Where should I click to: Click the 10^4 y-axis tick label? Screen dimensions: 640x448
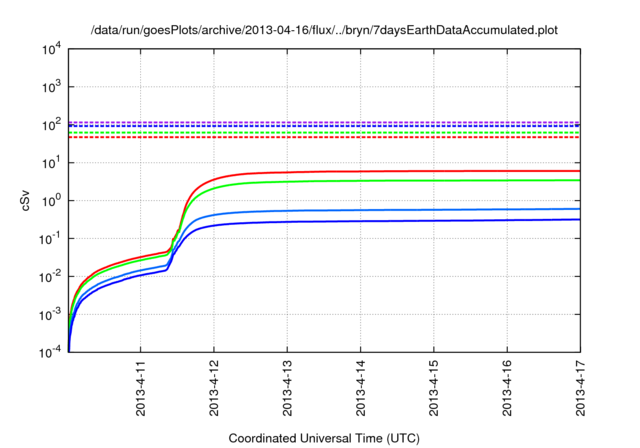tap(51, 49)
